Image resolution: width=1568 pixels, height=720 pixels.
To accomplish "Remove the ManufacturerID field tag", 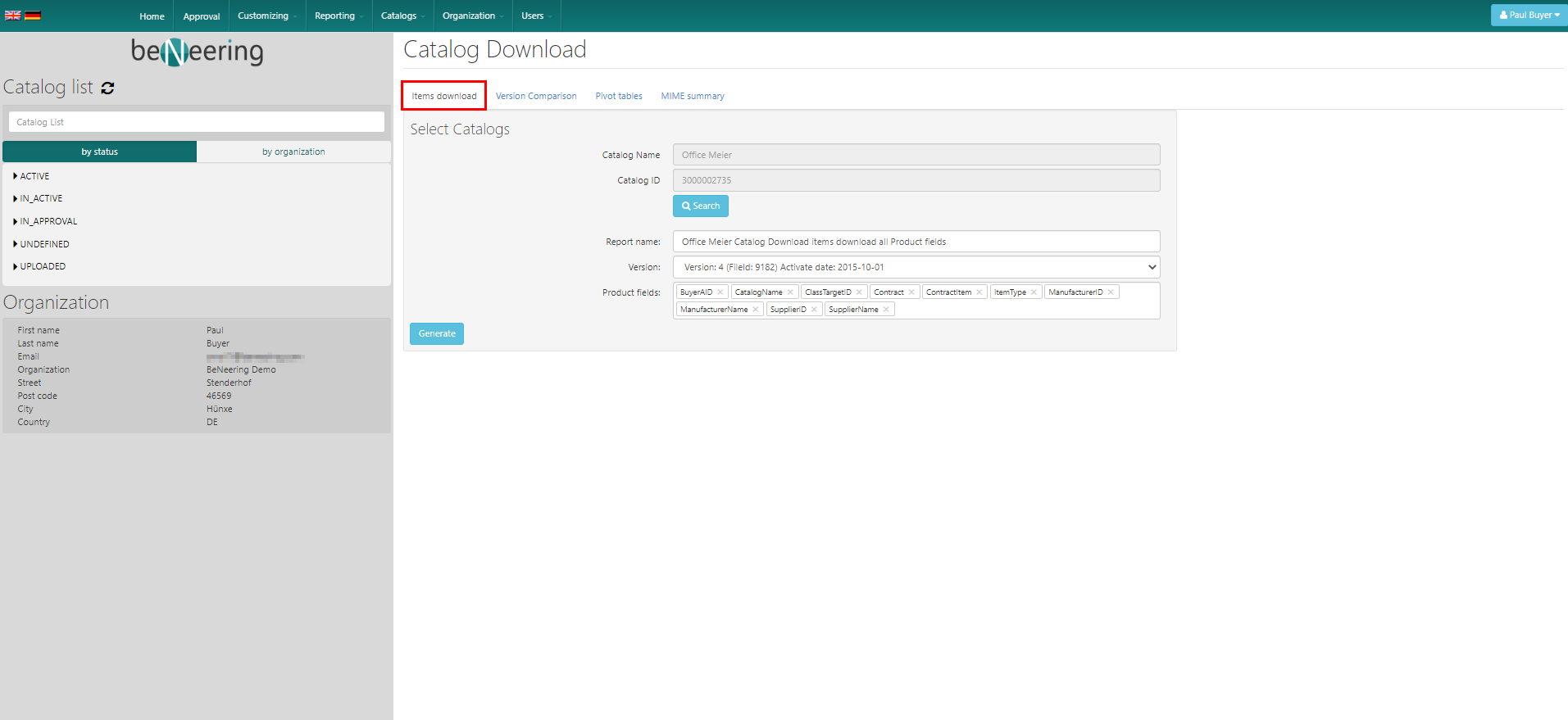I will [1111, 292].
